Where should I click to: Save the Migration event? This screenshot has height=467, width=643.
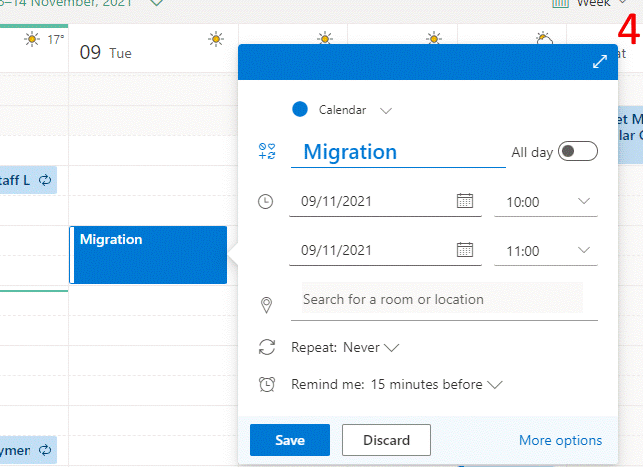click(290, 440)
